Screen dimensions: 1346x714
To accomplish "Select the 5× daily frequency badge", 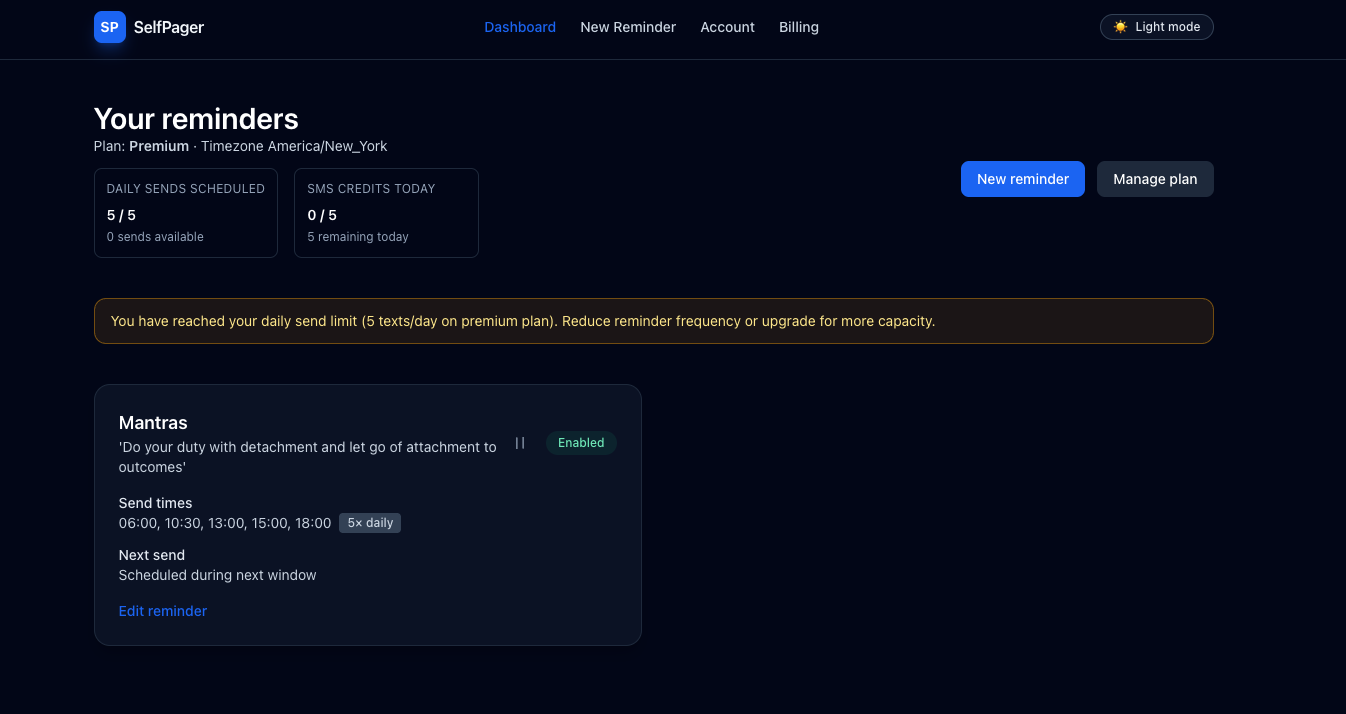I will pyautogui.click(x=369, y=522).
